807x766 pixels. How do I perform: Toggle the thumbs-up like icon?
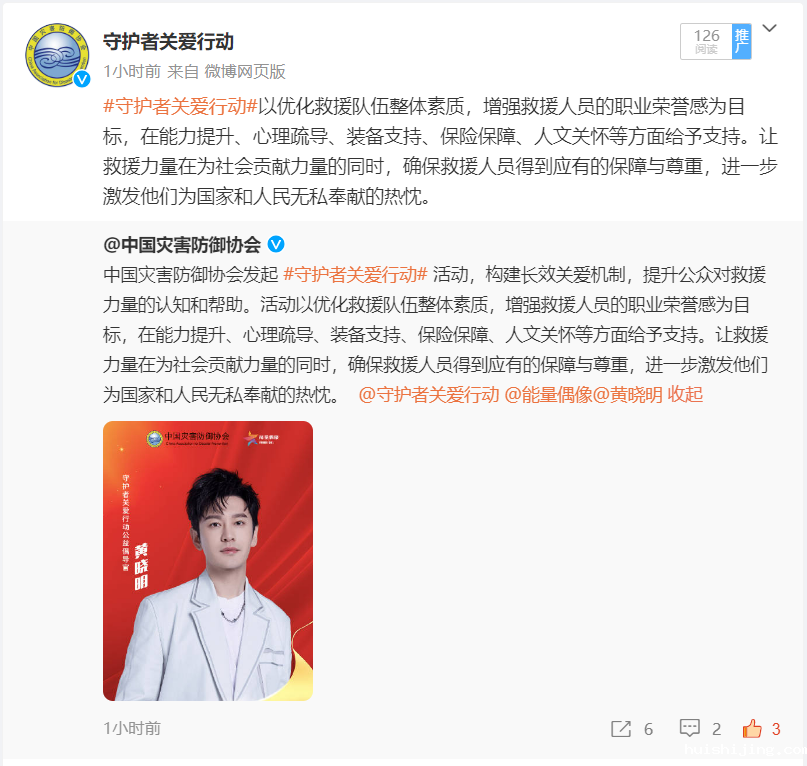click(752, 728)
